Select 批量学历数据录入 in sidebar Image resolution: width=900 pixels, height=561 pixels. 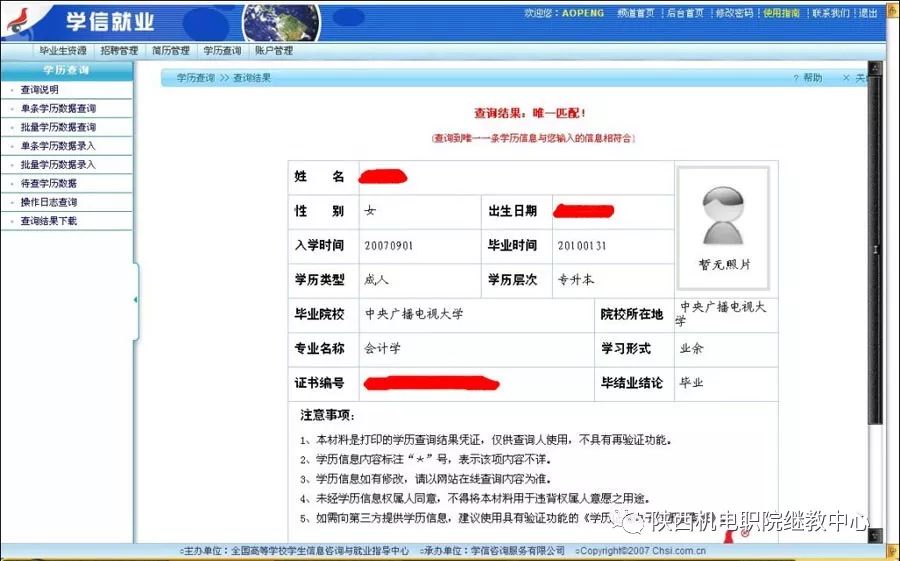[58, 165]
